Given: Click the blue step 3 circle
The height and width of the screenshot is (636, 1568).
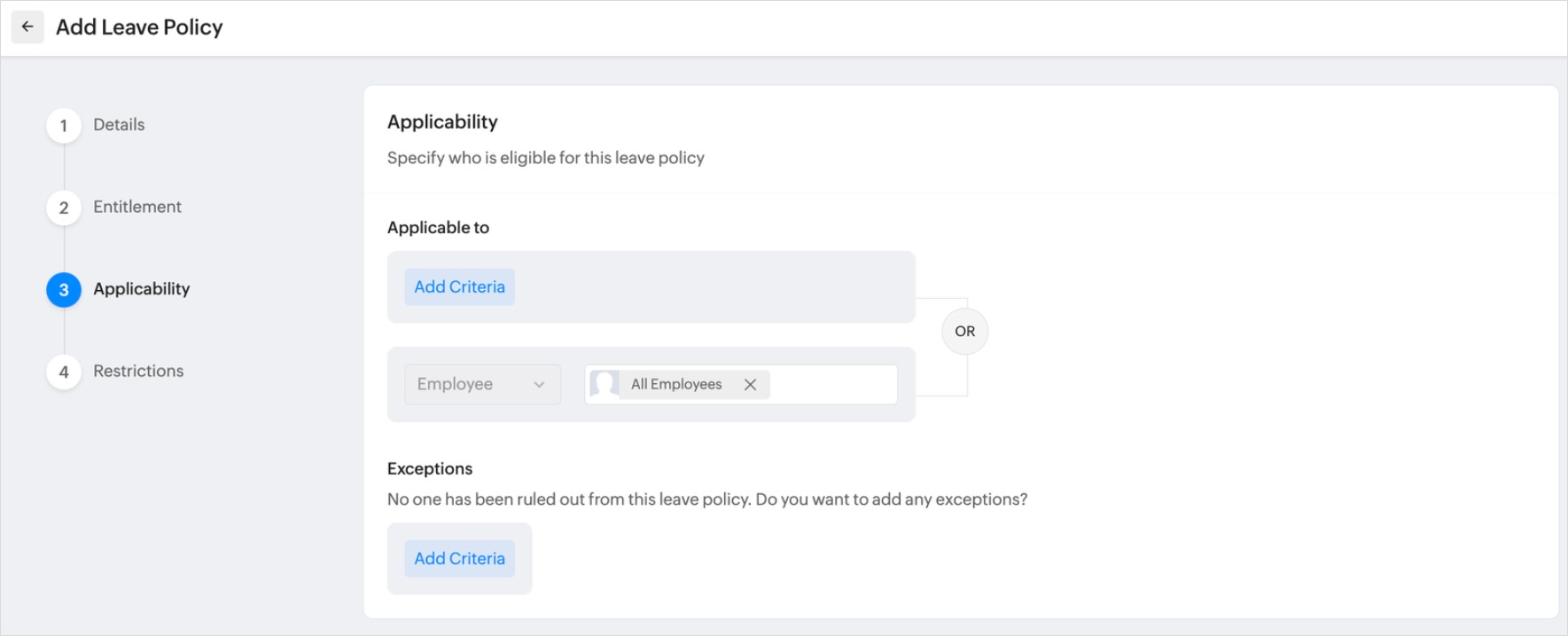Looking at the screenshot, I should tap(64, 290).
